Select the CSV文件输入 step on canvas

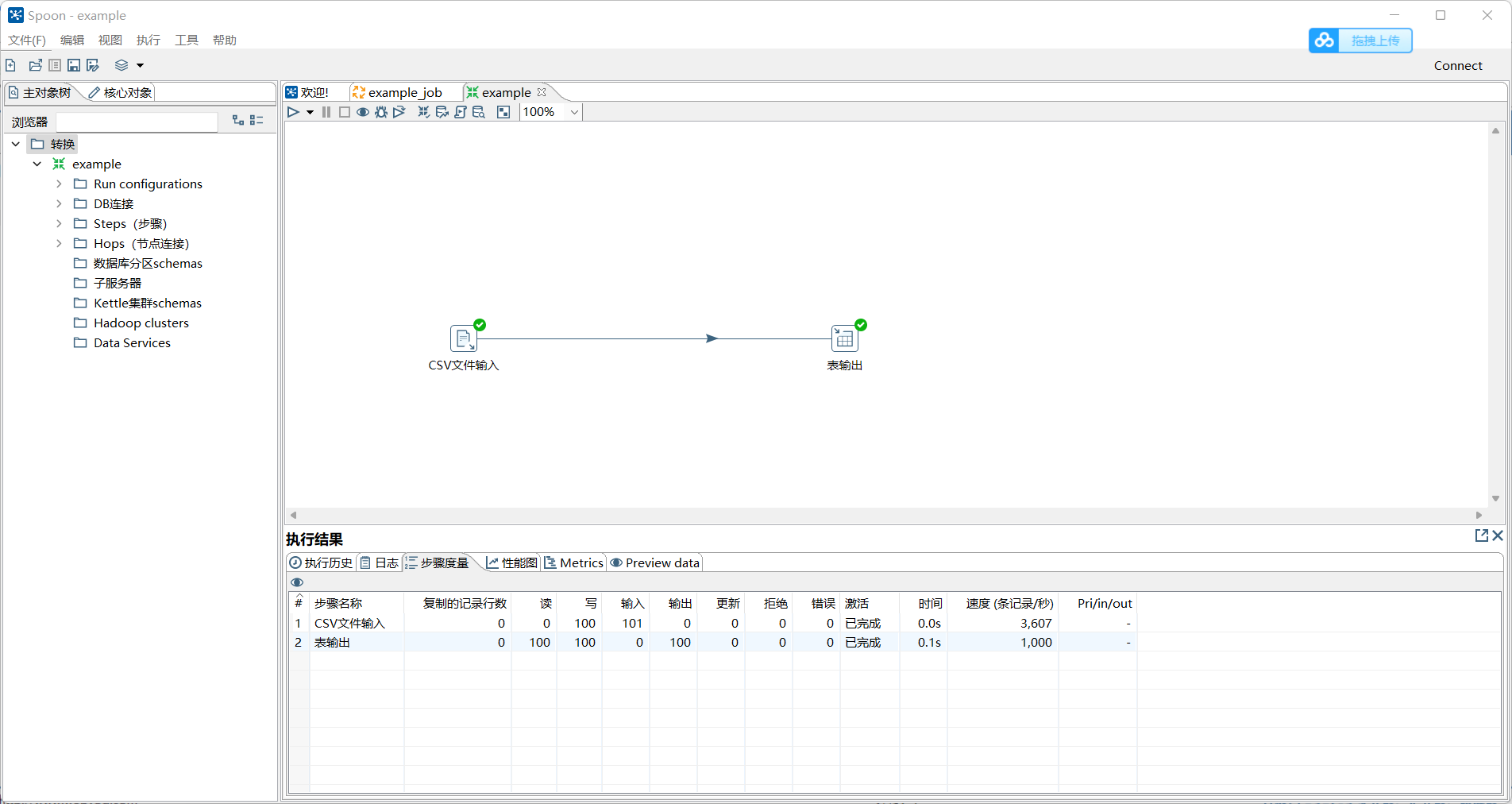point(464,338)
